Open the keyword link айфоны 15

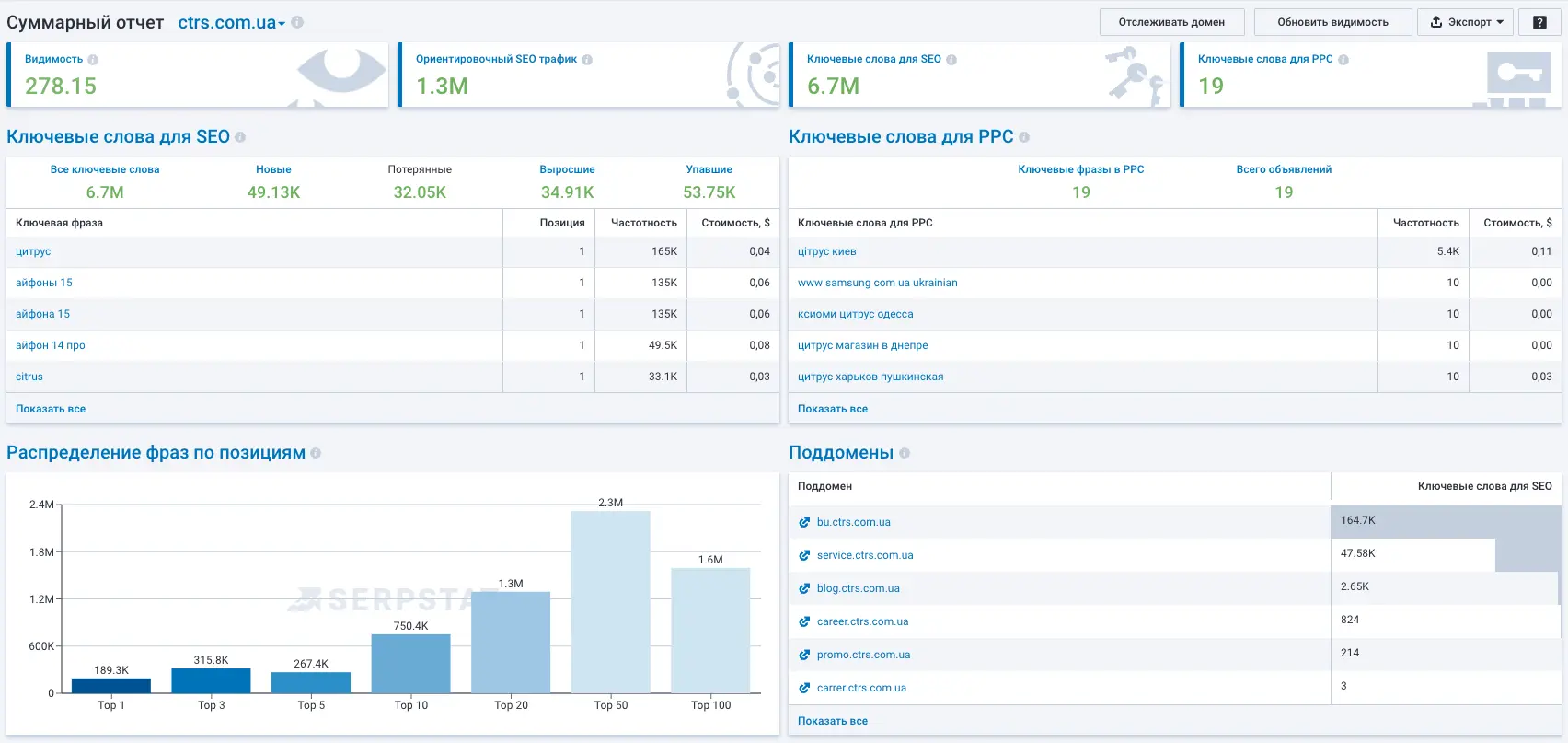click(44, 283)
